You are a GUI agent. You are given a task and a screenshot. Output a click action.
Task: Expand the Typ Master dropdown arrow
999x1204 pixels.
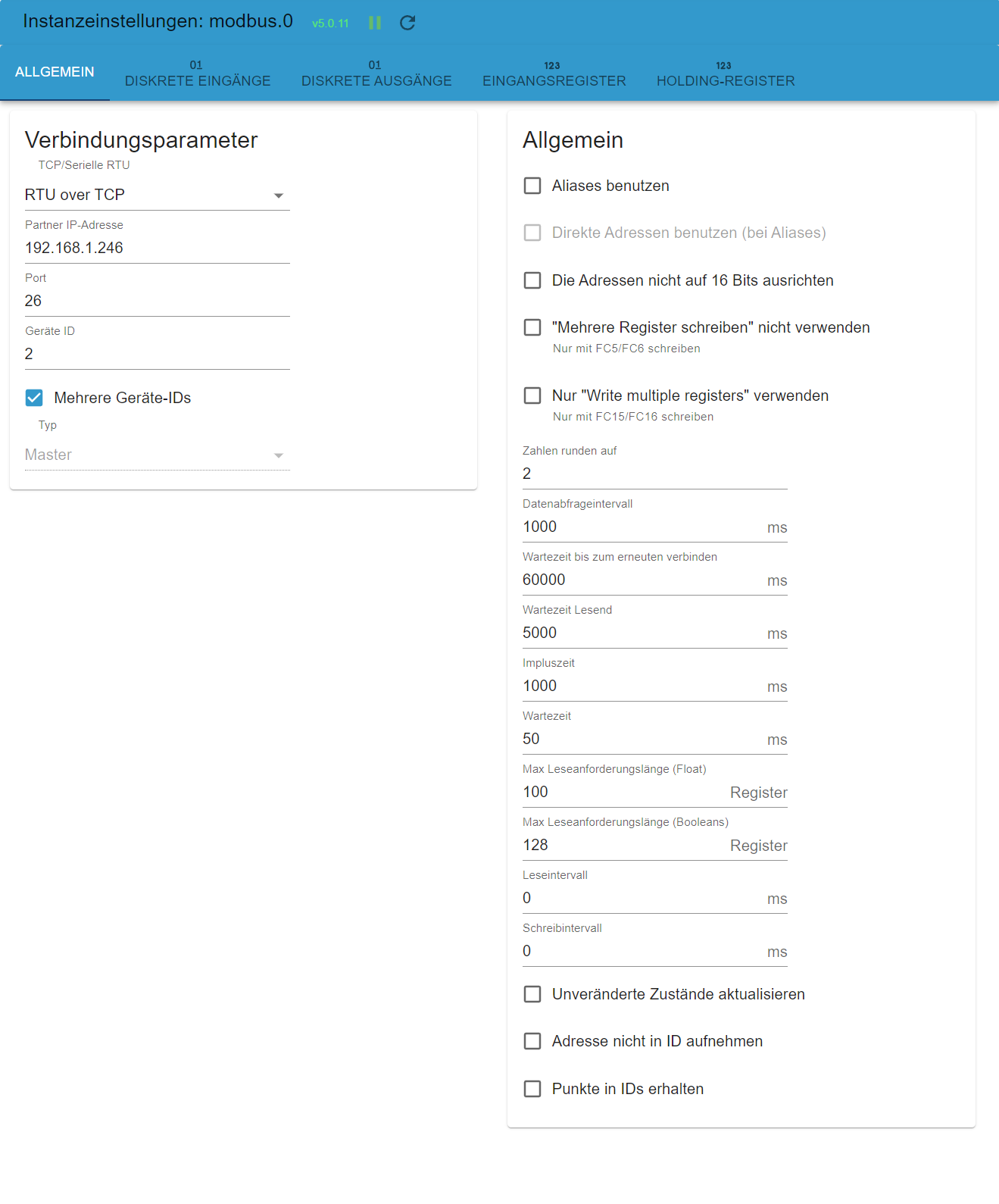[279, 455]
